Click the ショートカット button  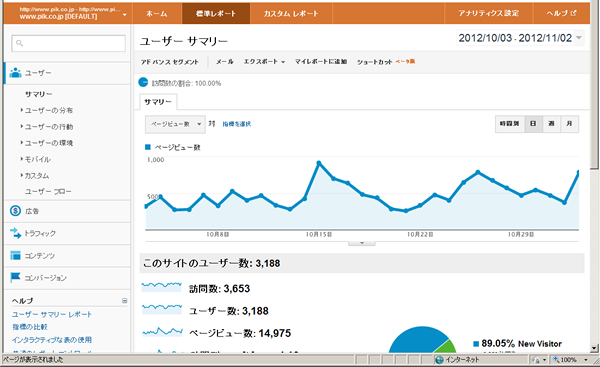(x=375, y=62)
